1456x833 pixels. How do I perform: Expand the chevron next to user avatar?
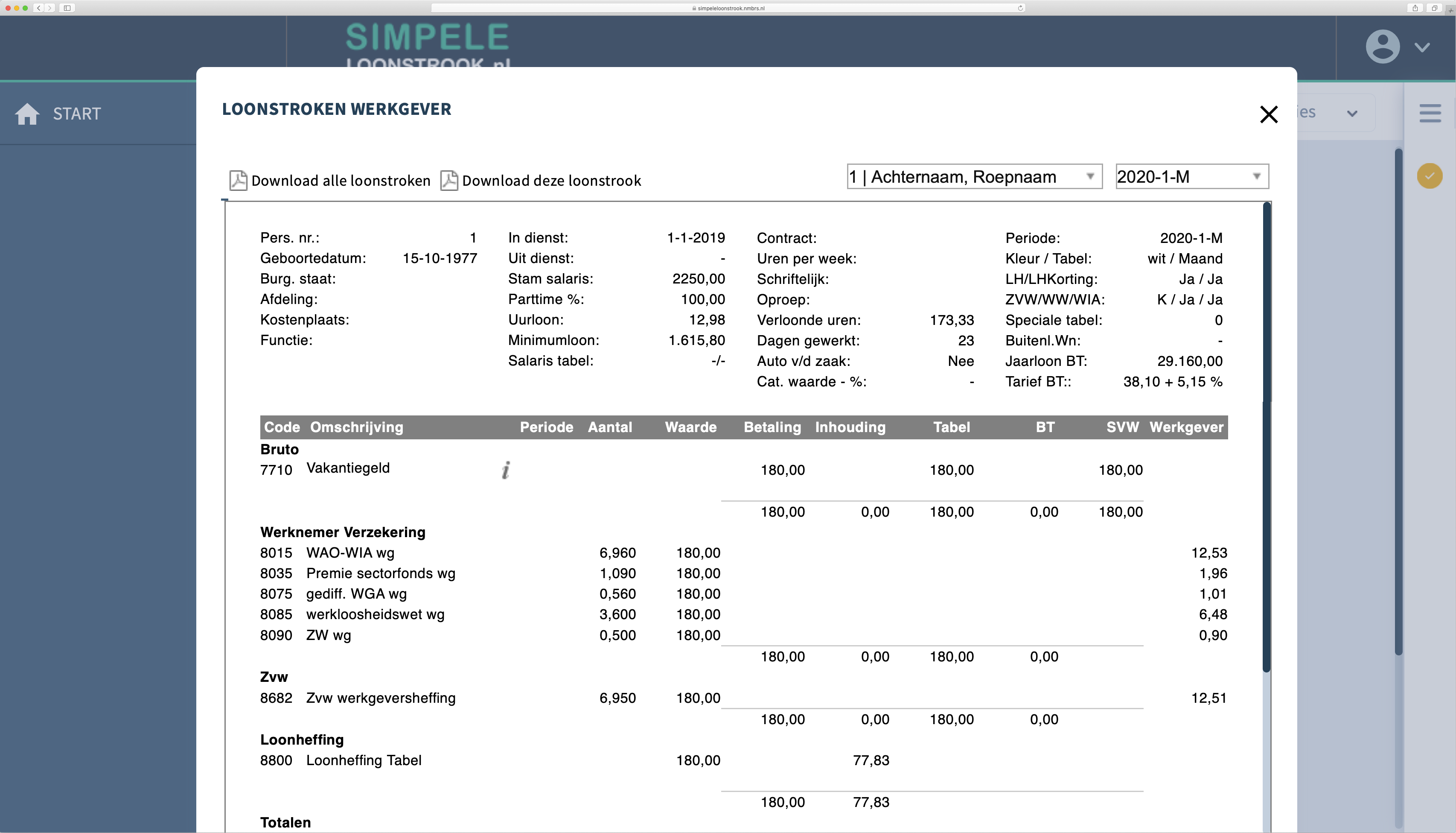tap(1422, 47)
